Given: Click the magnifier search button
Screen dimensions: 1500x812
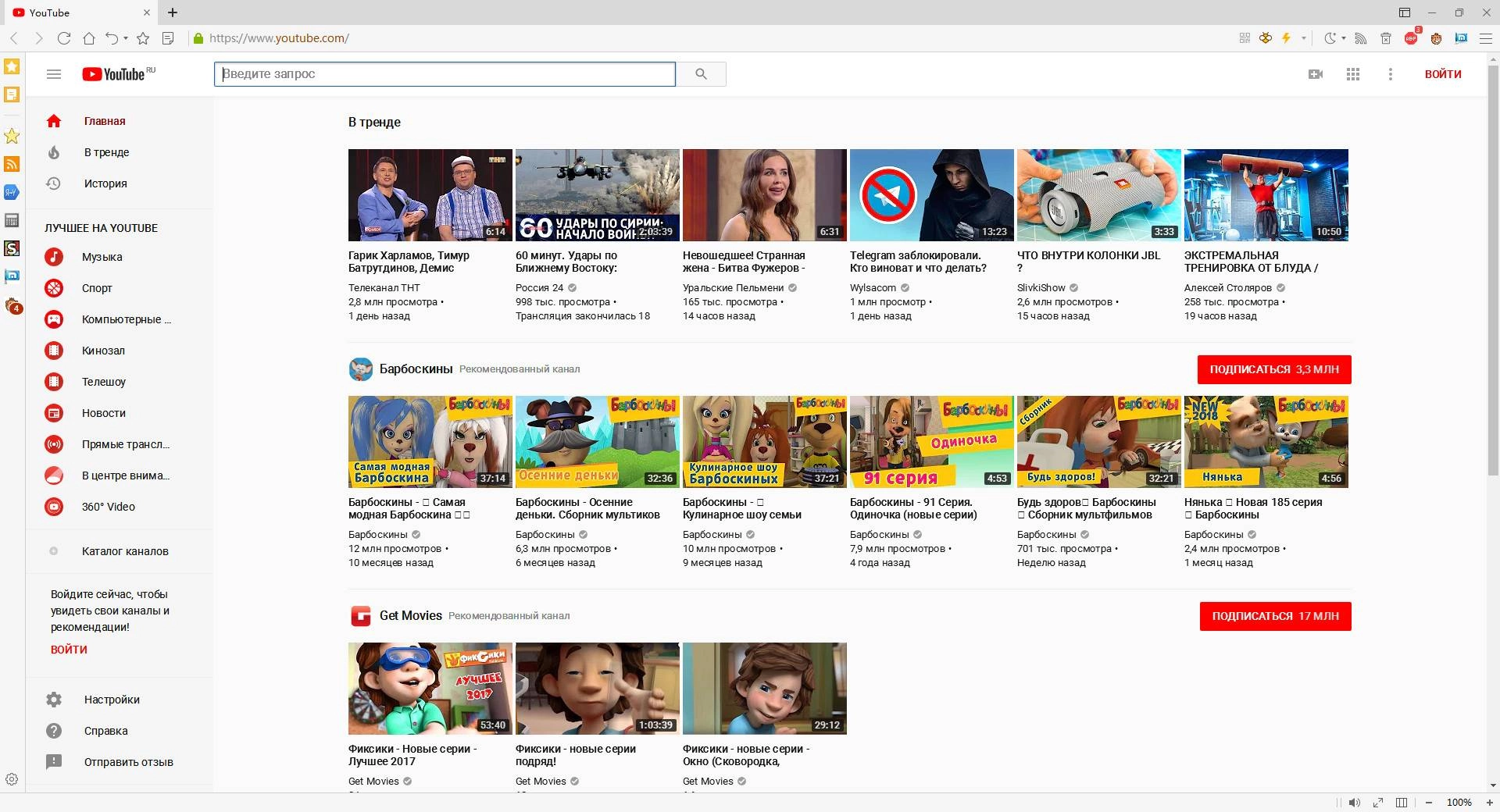Looking at the screenshot, I should pyautogui.click(x=701, y=74).
